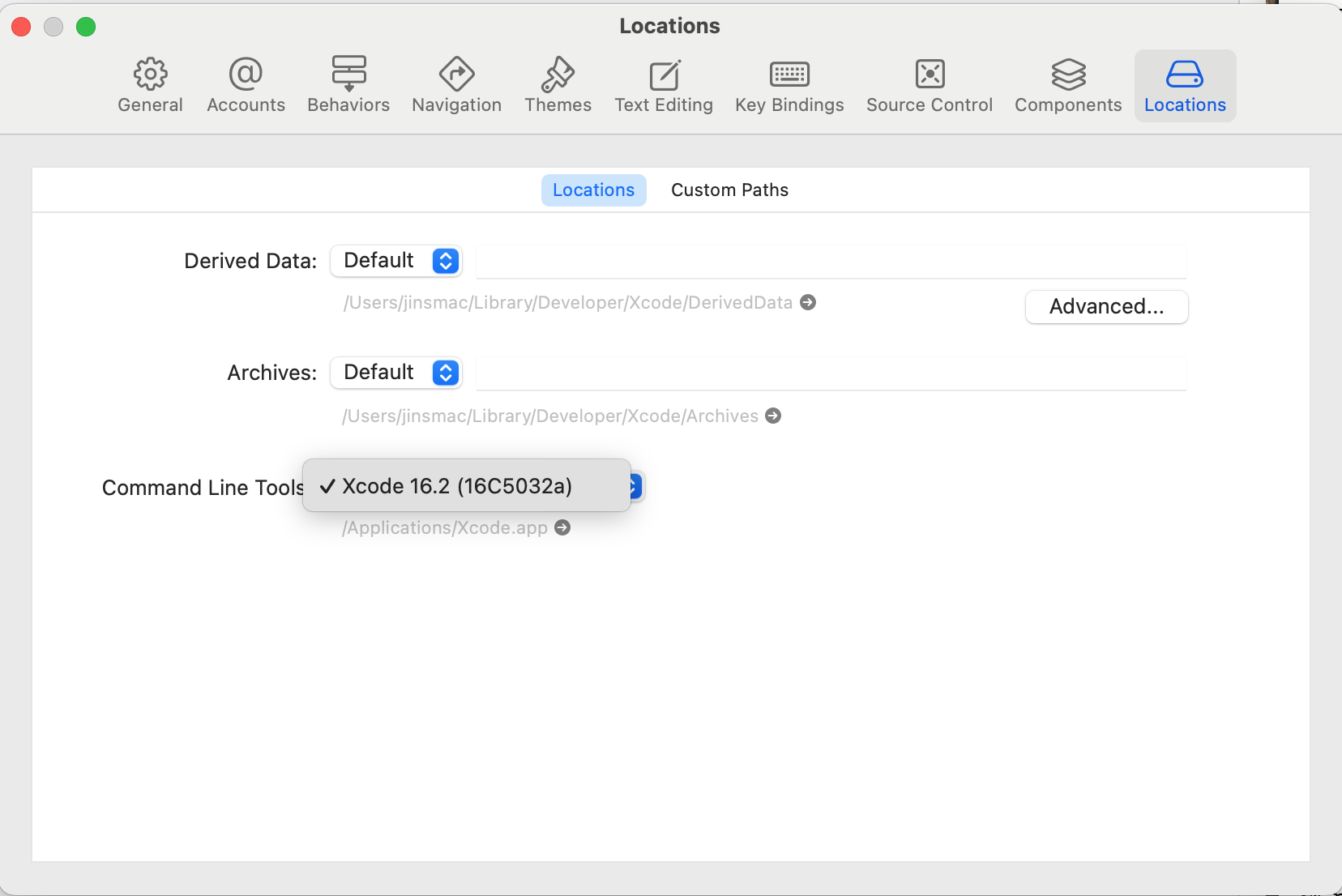The image size is (1342, 896).
Task: Switch to the Locations tab
Action: click(593, 190)
